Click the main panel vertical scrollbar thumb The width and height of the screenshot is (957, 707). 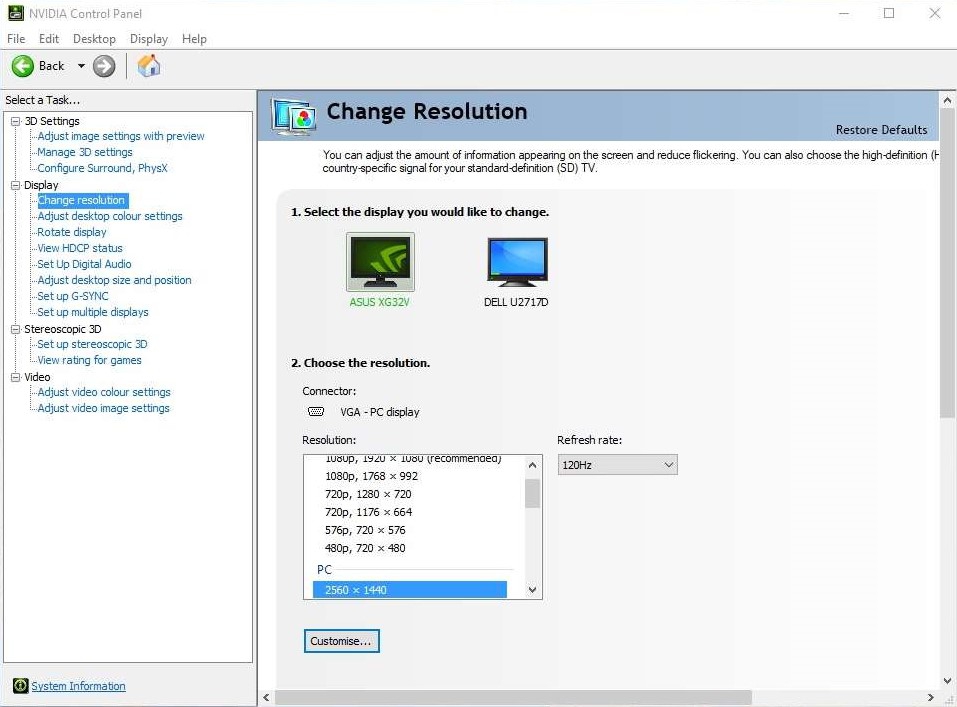point(947,264)
